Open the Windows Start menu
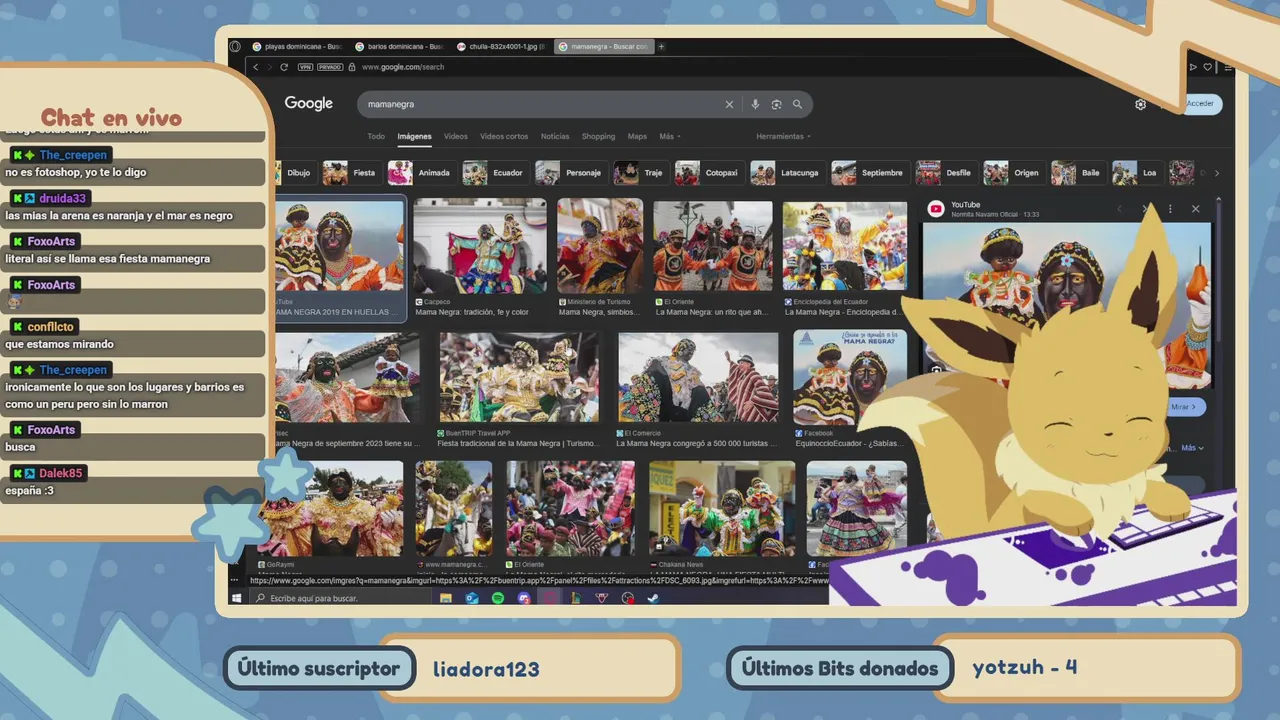This screenshot has height=720, width=1280. (236, 598)
